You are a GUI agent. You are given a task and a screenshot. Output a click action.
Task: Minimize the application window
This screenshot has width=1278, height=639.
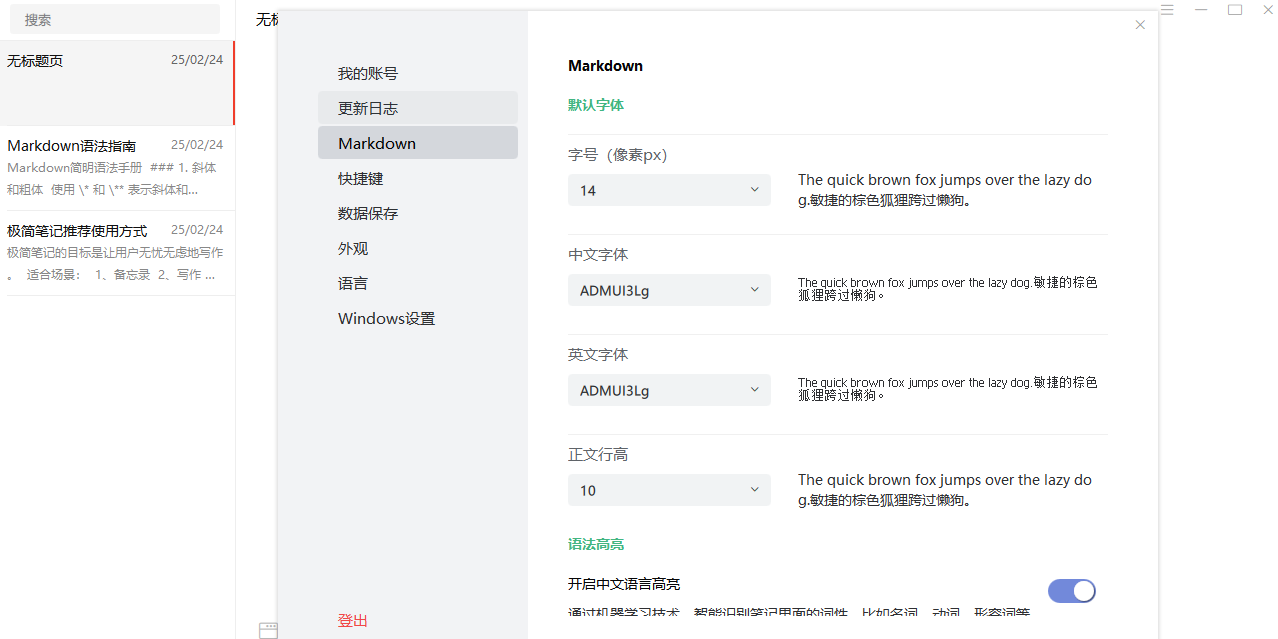point(1201,10)
